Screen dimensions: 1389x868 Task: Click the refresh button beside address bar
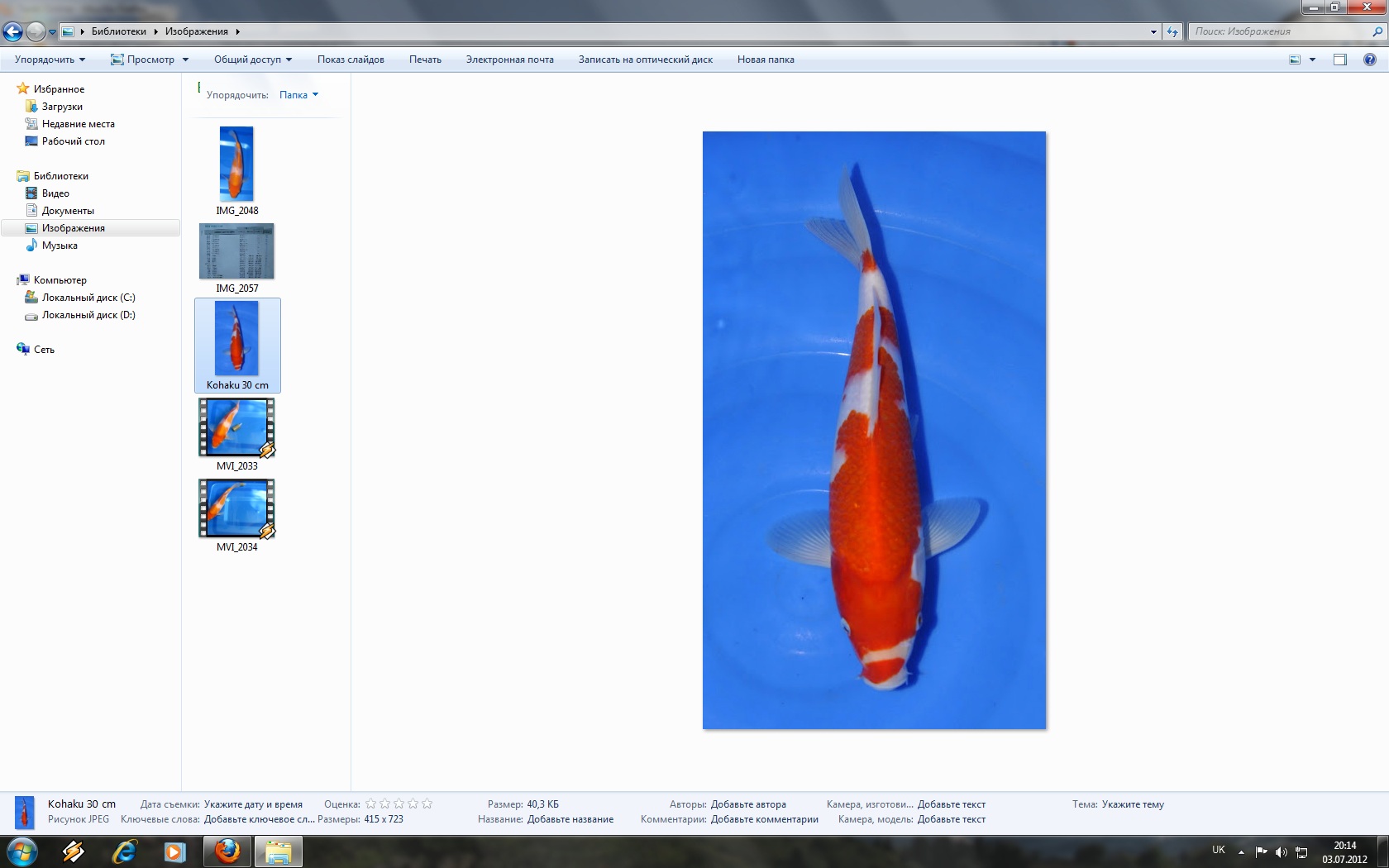pos(1172,31)
